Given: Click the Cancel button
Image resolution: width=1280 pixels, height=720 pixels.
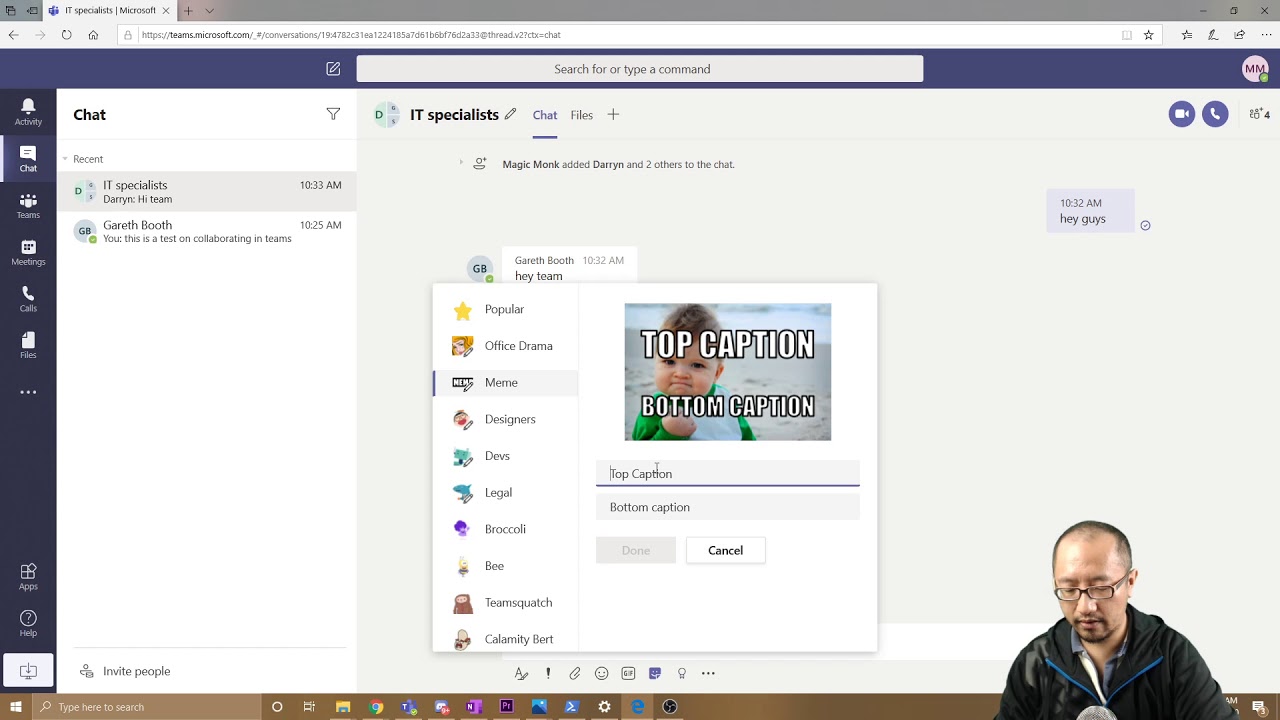Looking at the screenshot, I should click(726, 550).
